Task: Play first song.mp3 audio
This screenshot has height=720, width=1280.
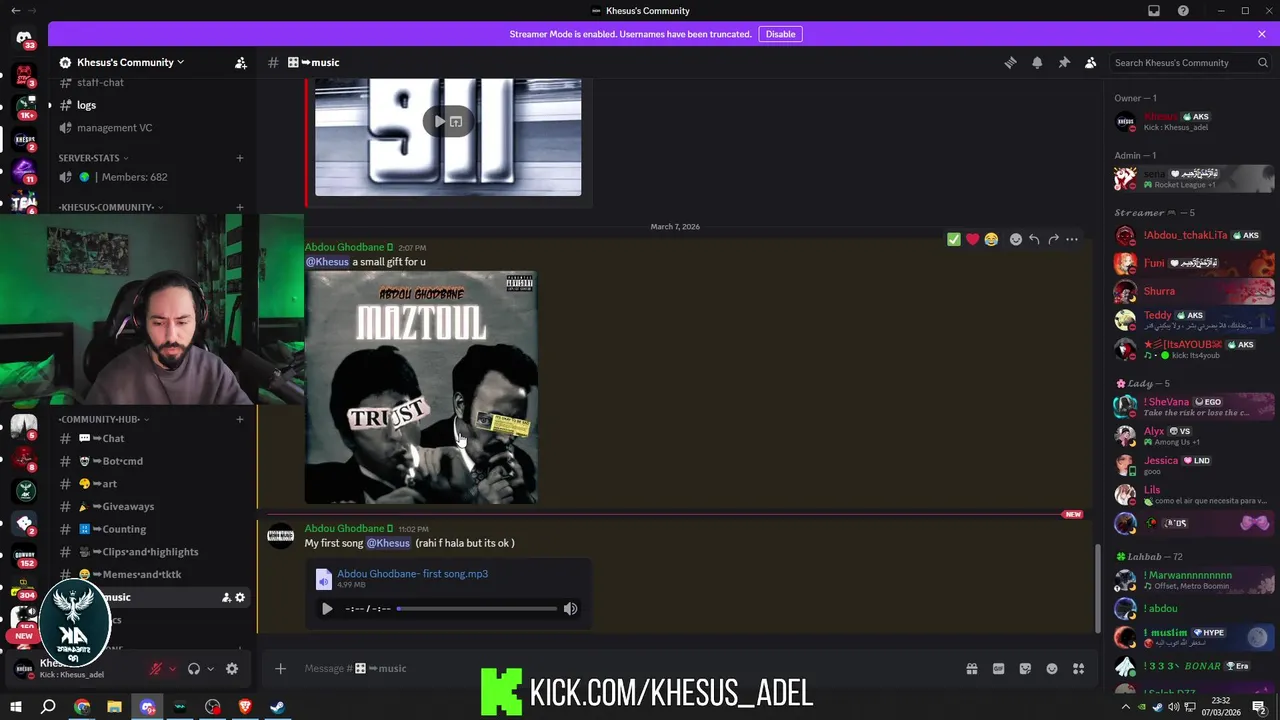Action: click(327, 608)
